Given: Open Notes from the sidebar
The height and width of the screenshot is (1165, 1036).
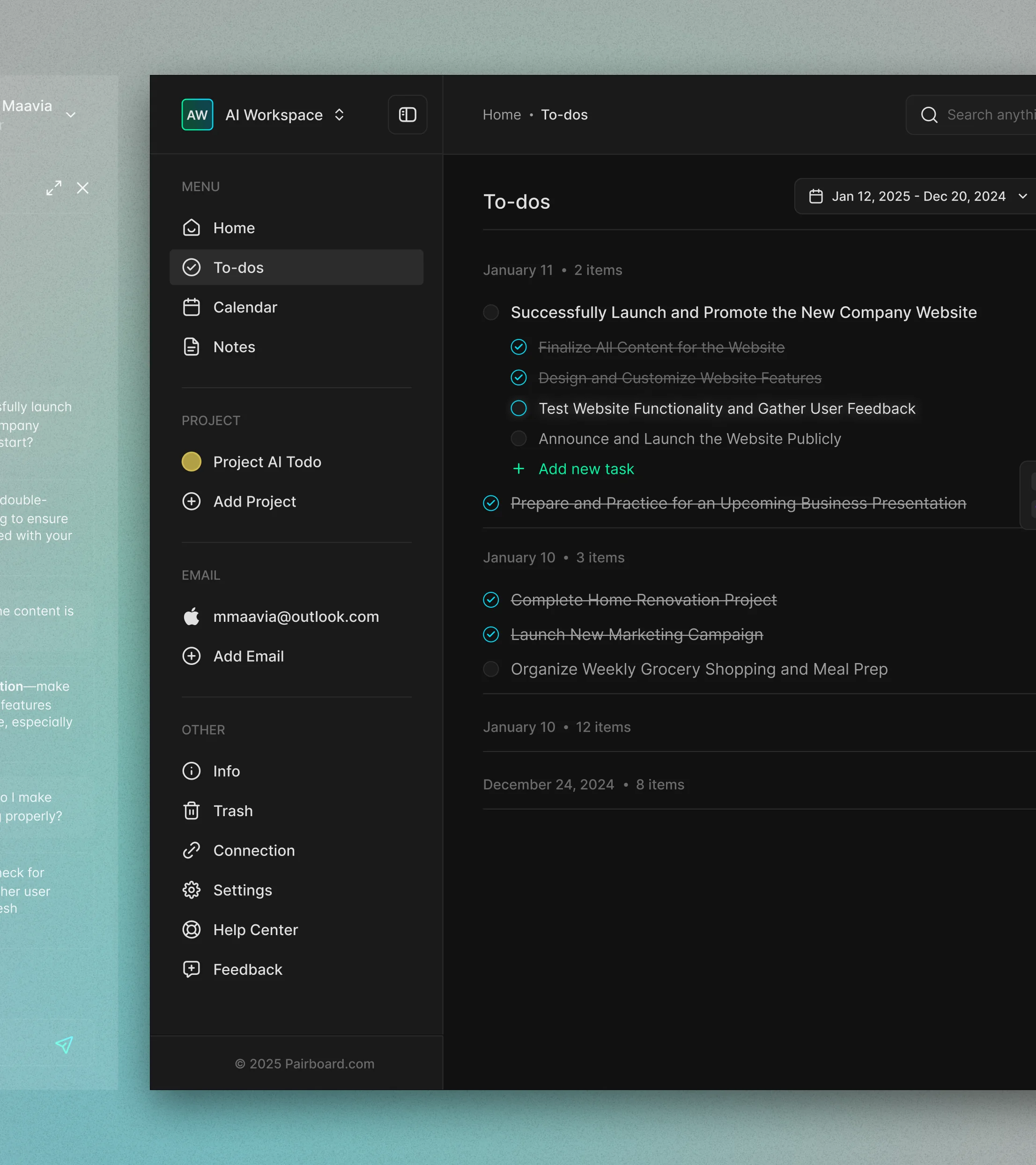Looking at the screenshot, I should [x=296, y=347].
